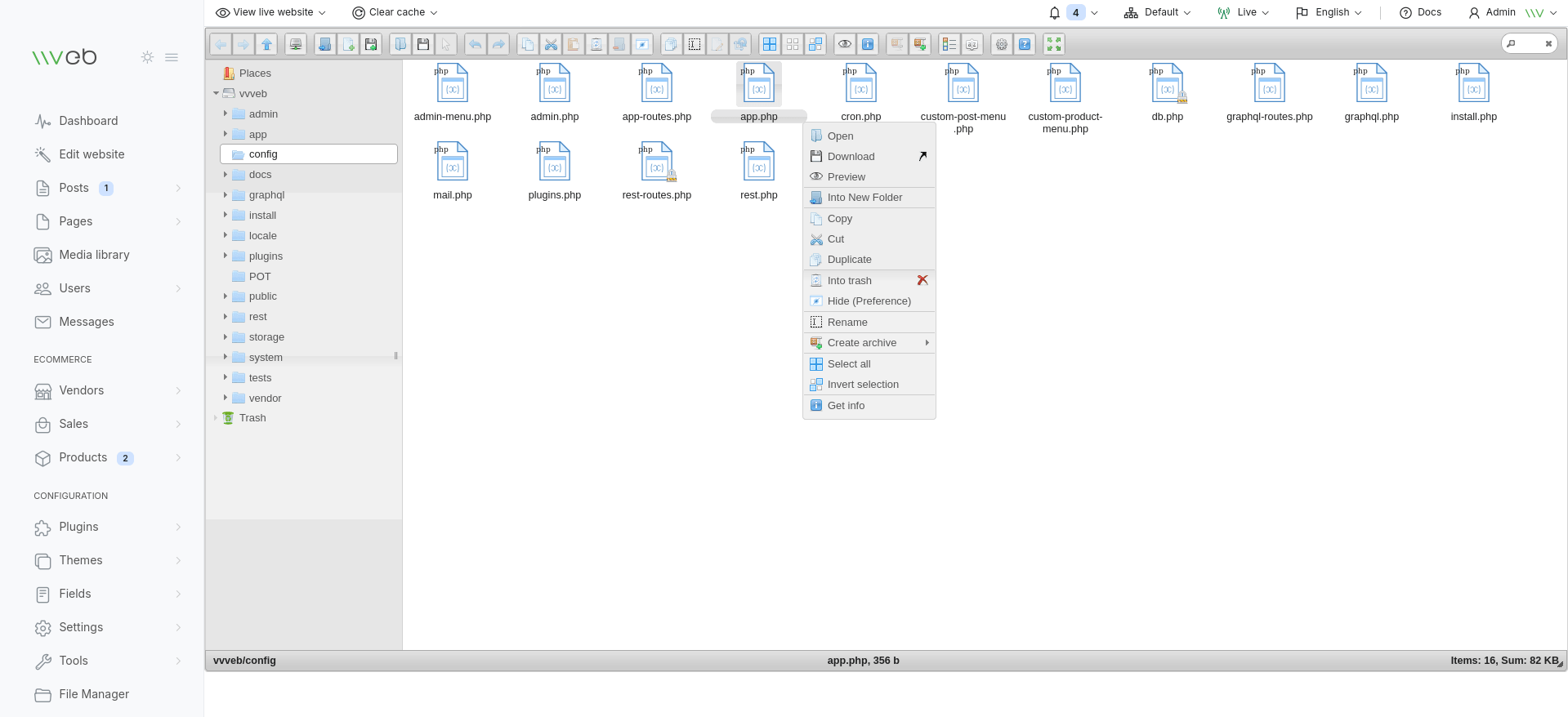Choose Get info in the context menu

[869, 405]
